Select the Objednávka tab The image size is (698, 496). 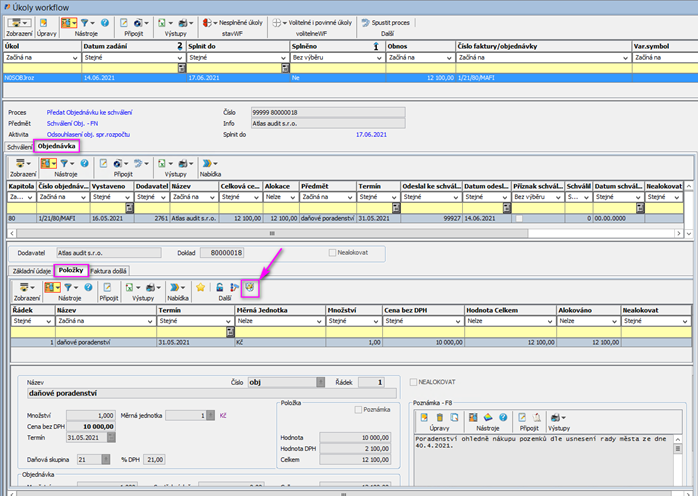tap(57, 146)
